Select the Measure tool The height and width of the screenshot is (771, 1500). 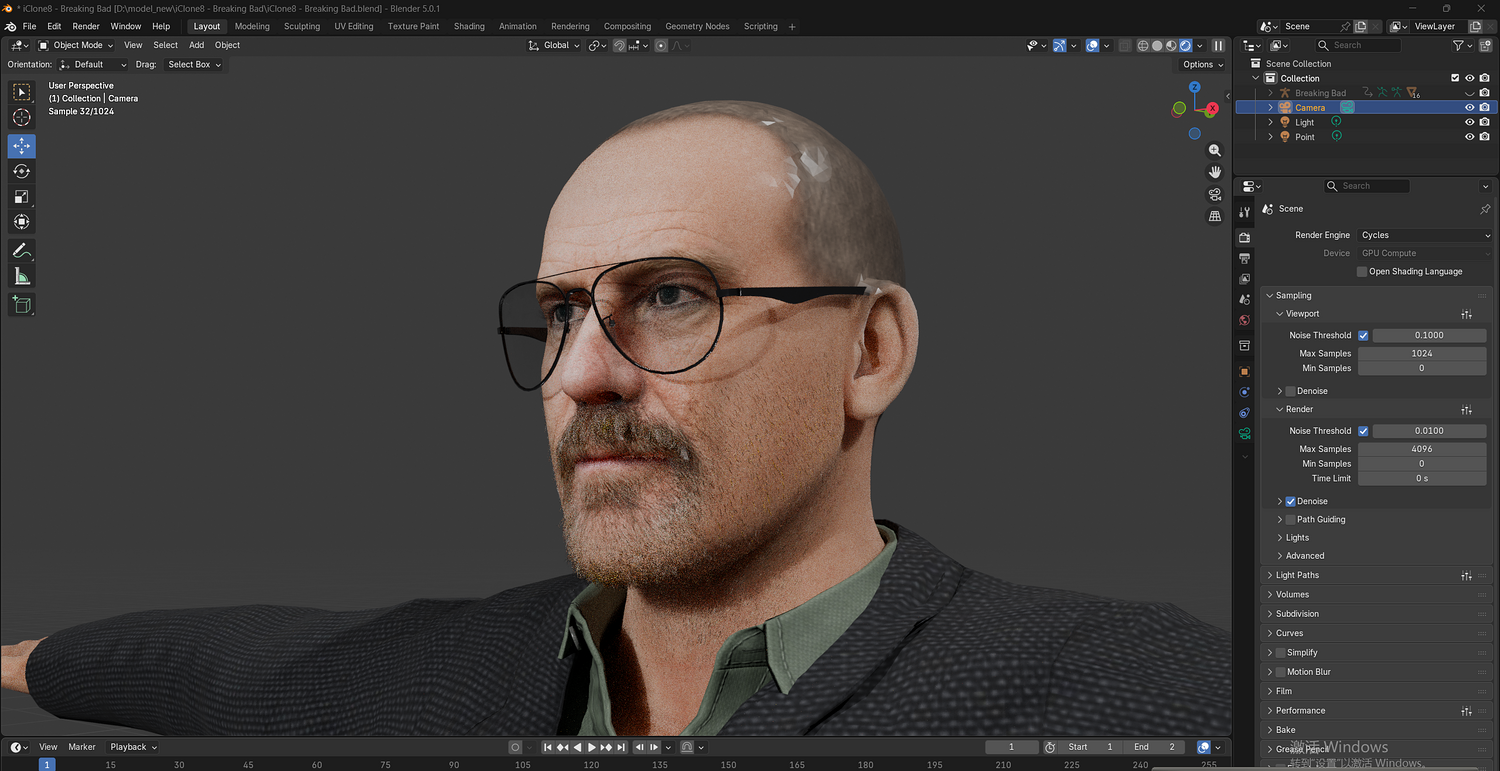[21, 276]
